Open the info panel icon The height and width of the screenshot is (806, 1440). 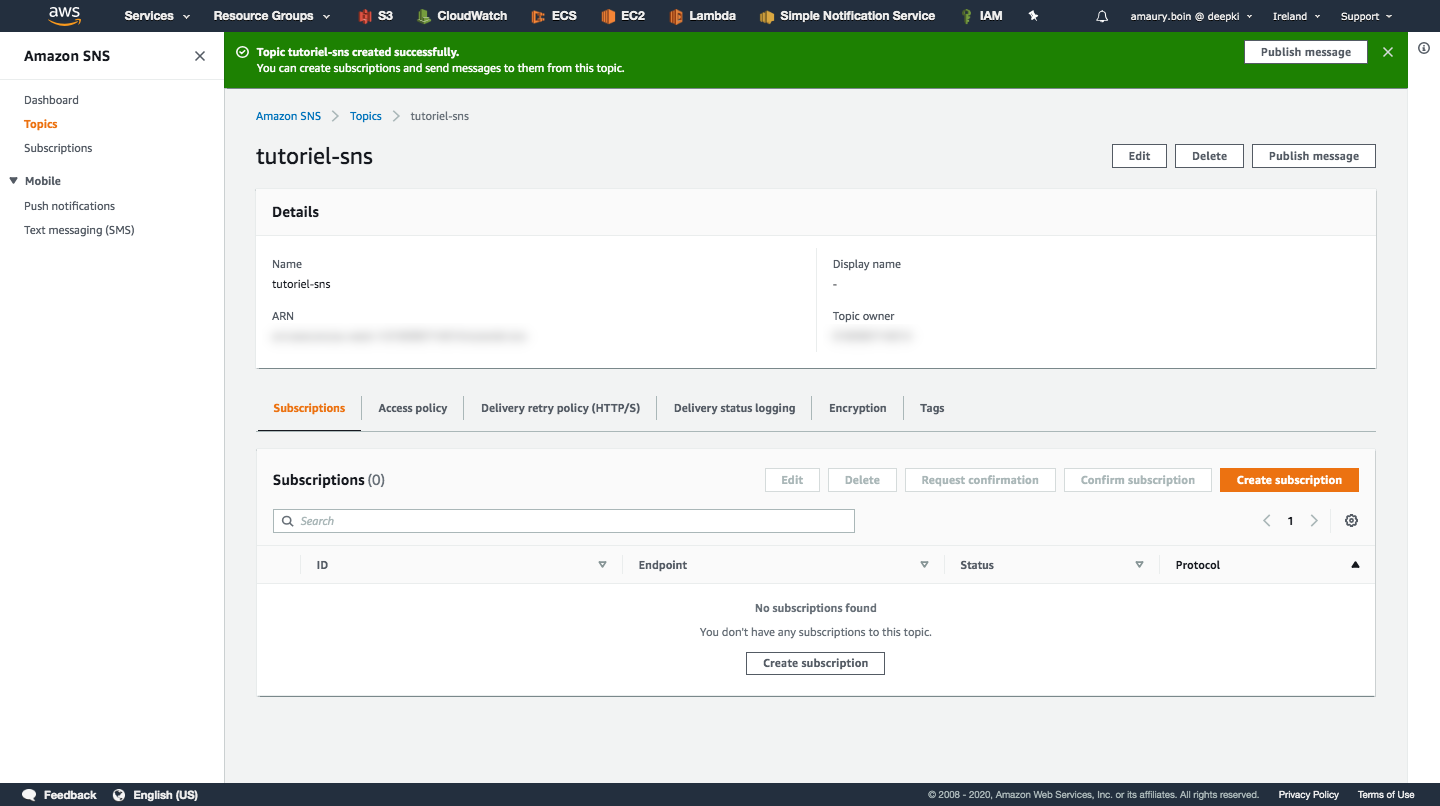(1424, 48)
